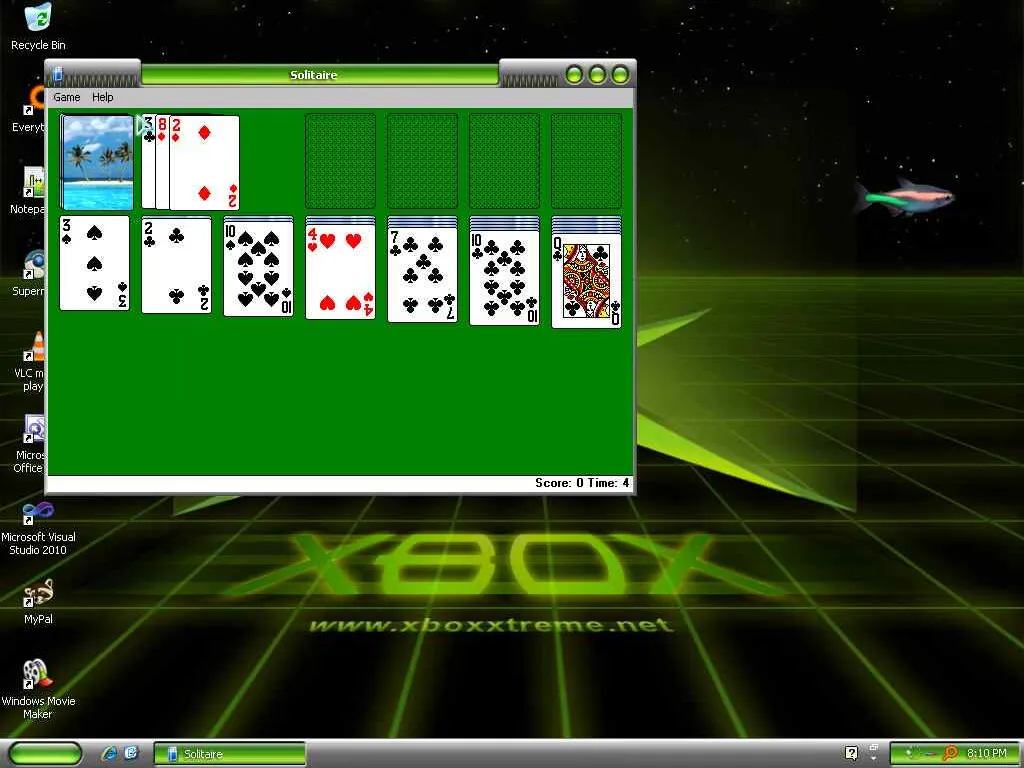Click the second quick launch browser icon
This screenshot has width=1024, height=768.
131,754
